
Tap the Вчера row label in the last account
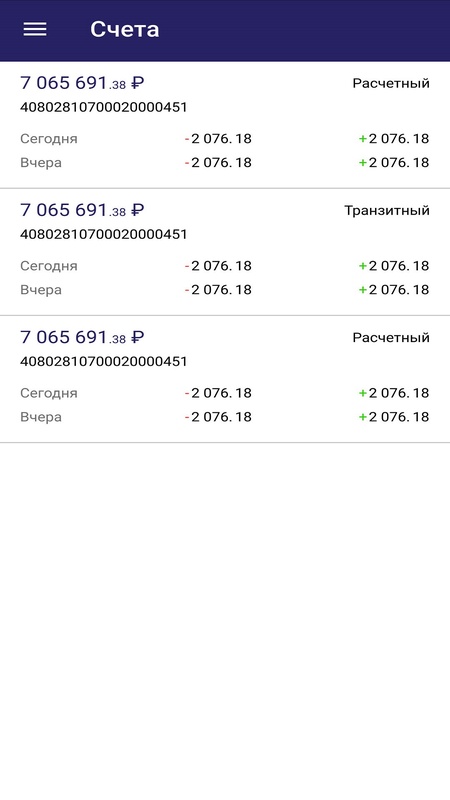pyautogui.click(x=41, y=416)
